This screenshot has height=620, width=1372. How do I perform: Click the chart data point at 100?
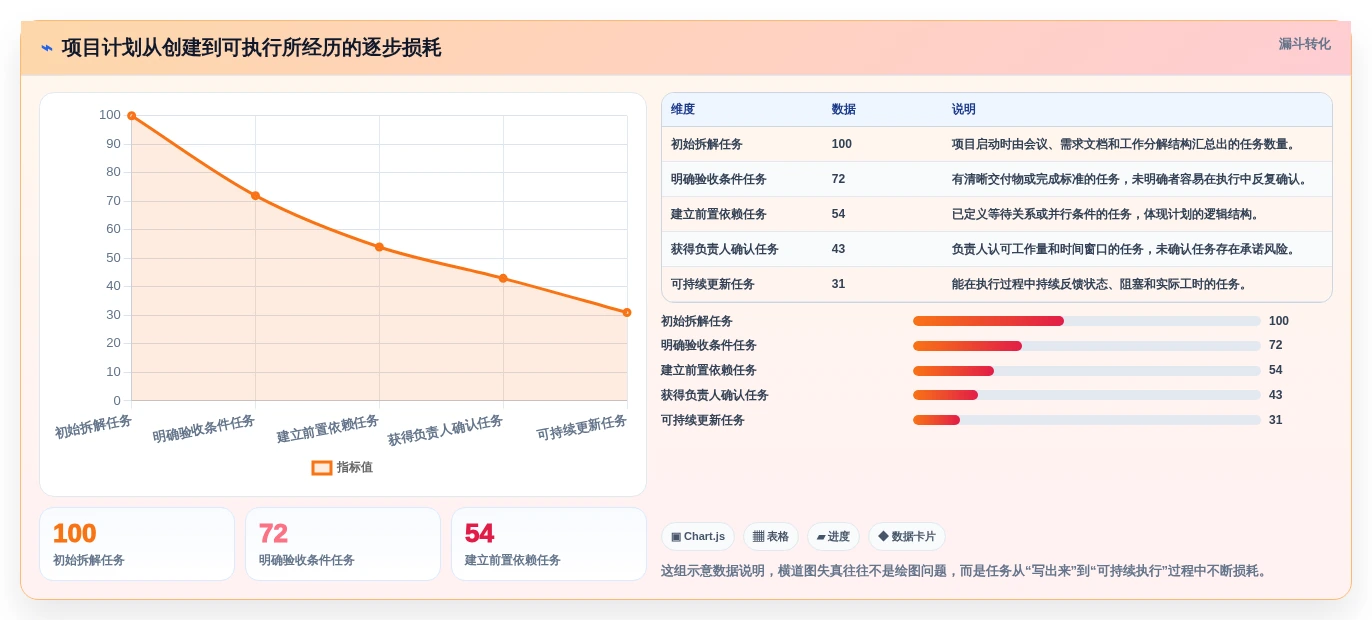coord(131,116)
